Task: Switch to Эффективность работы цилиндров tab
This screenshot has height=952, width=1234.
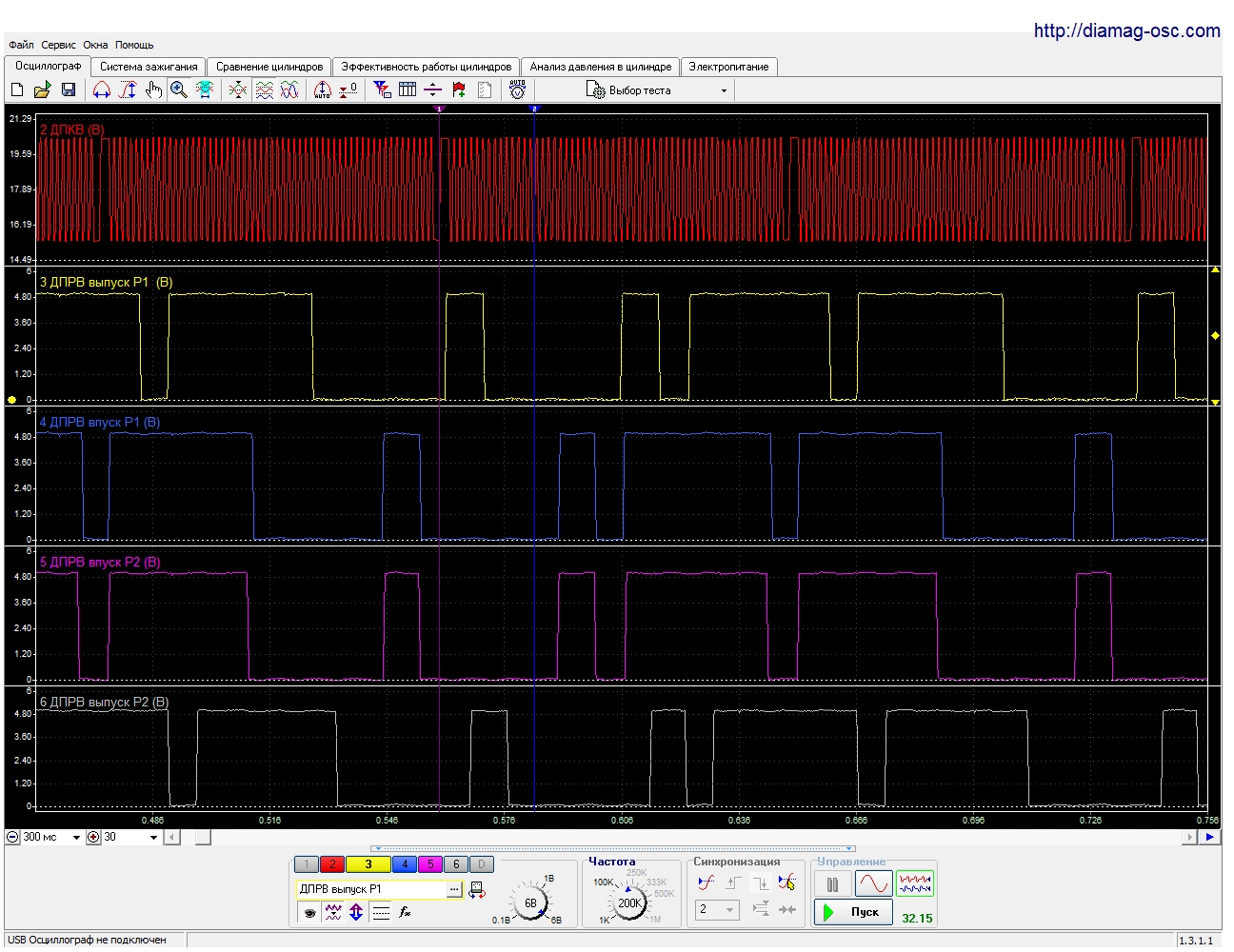Action: (427, 67)
